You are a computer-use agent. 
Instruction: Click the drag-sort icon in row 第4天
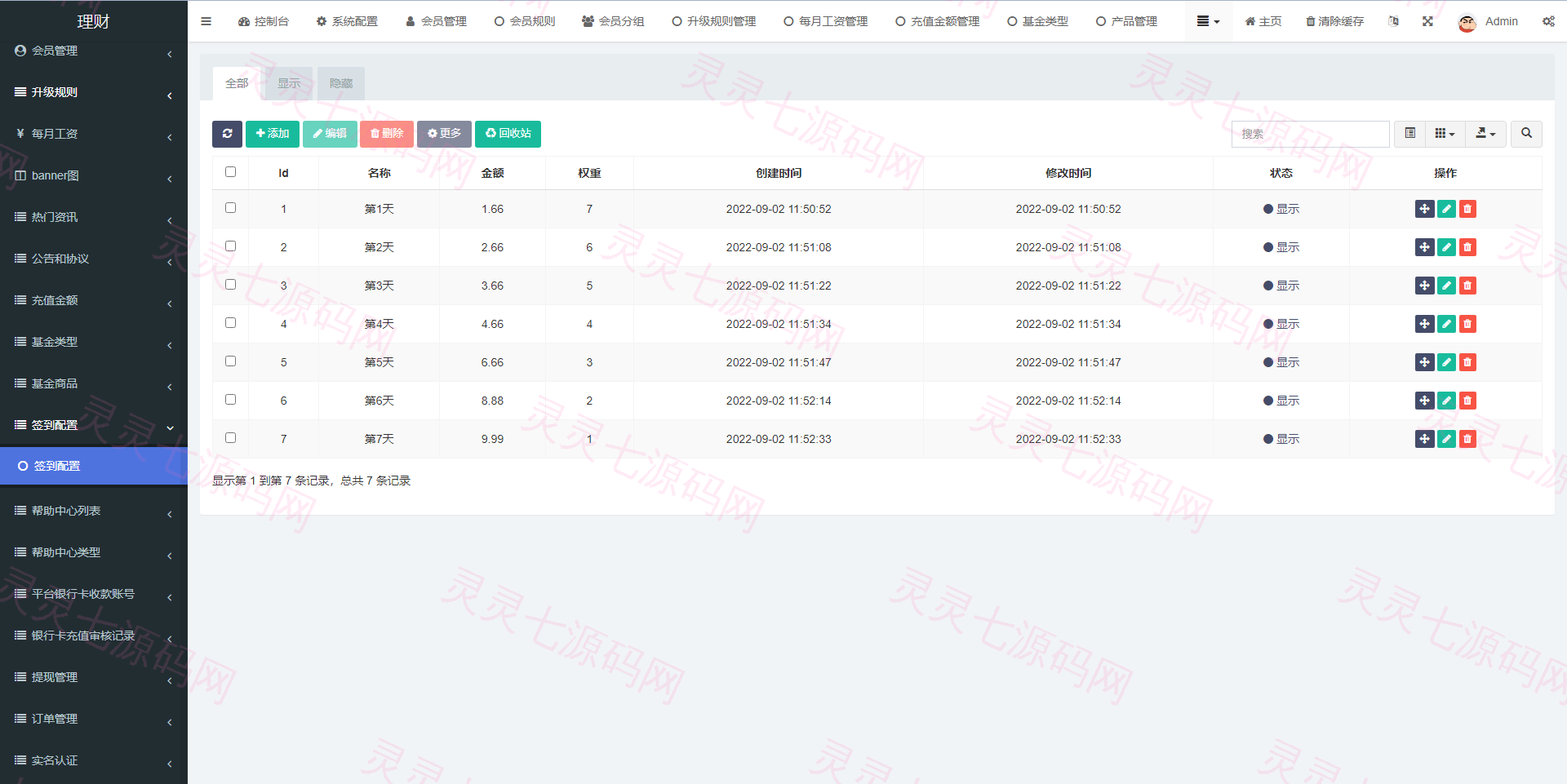click(x=1424, y=324)
